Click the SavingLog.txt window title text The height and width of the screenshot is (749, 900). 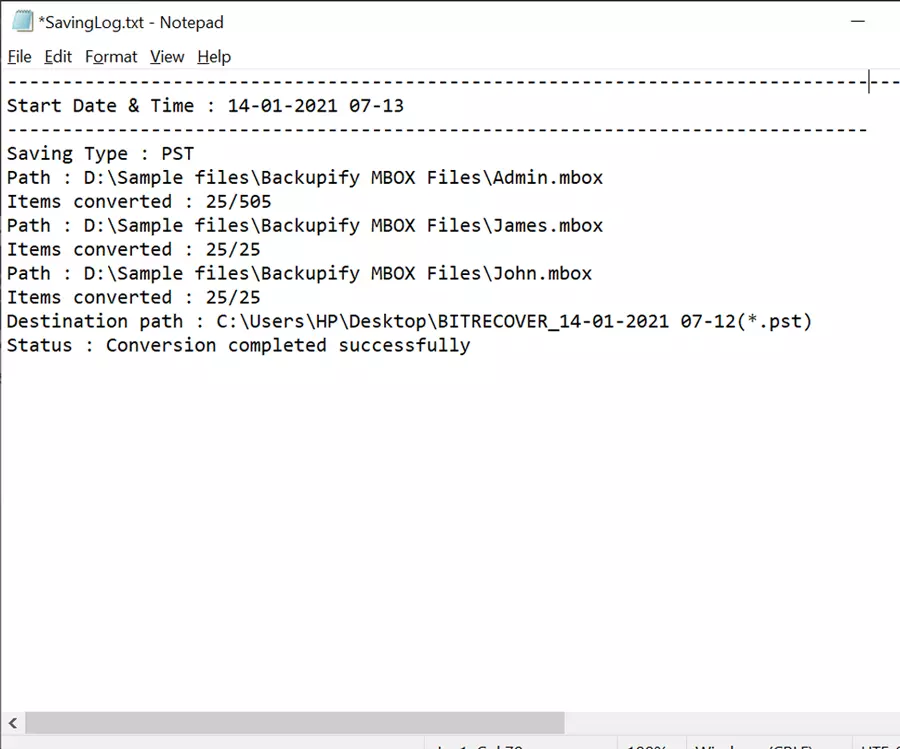[131, 22]
